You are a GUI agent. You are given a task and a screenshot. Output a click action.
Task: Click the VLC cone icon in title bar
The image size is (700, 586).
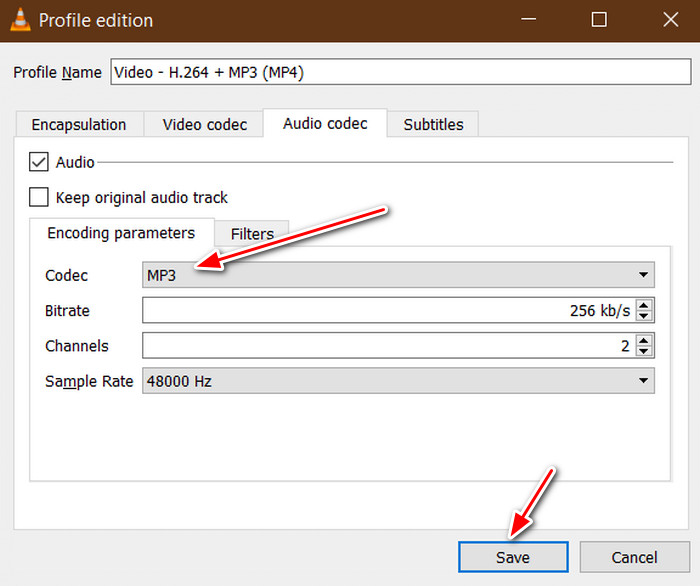click(21, 20)
